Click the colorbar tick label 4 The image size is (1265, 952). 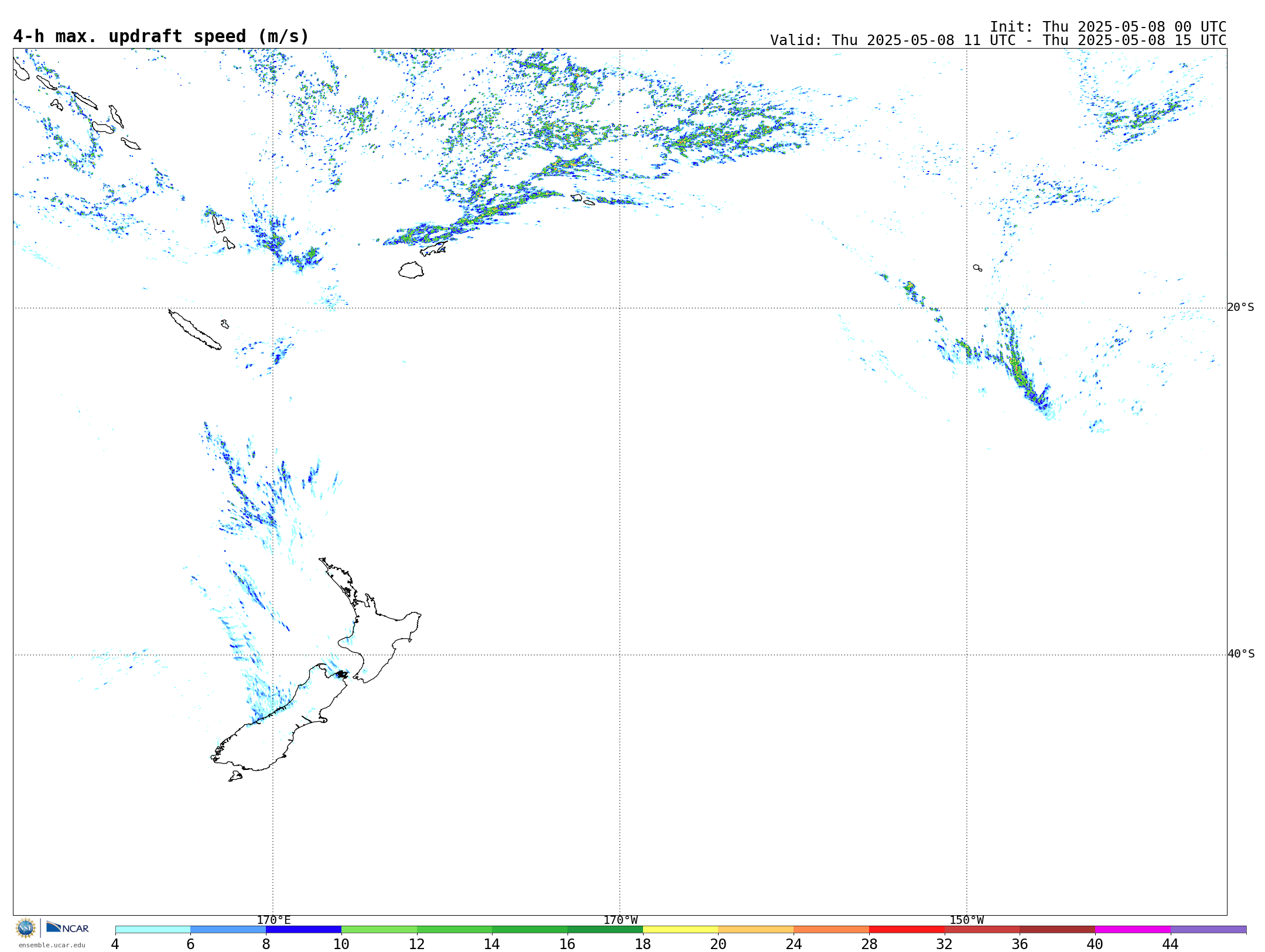[115, 944]
